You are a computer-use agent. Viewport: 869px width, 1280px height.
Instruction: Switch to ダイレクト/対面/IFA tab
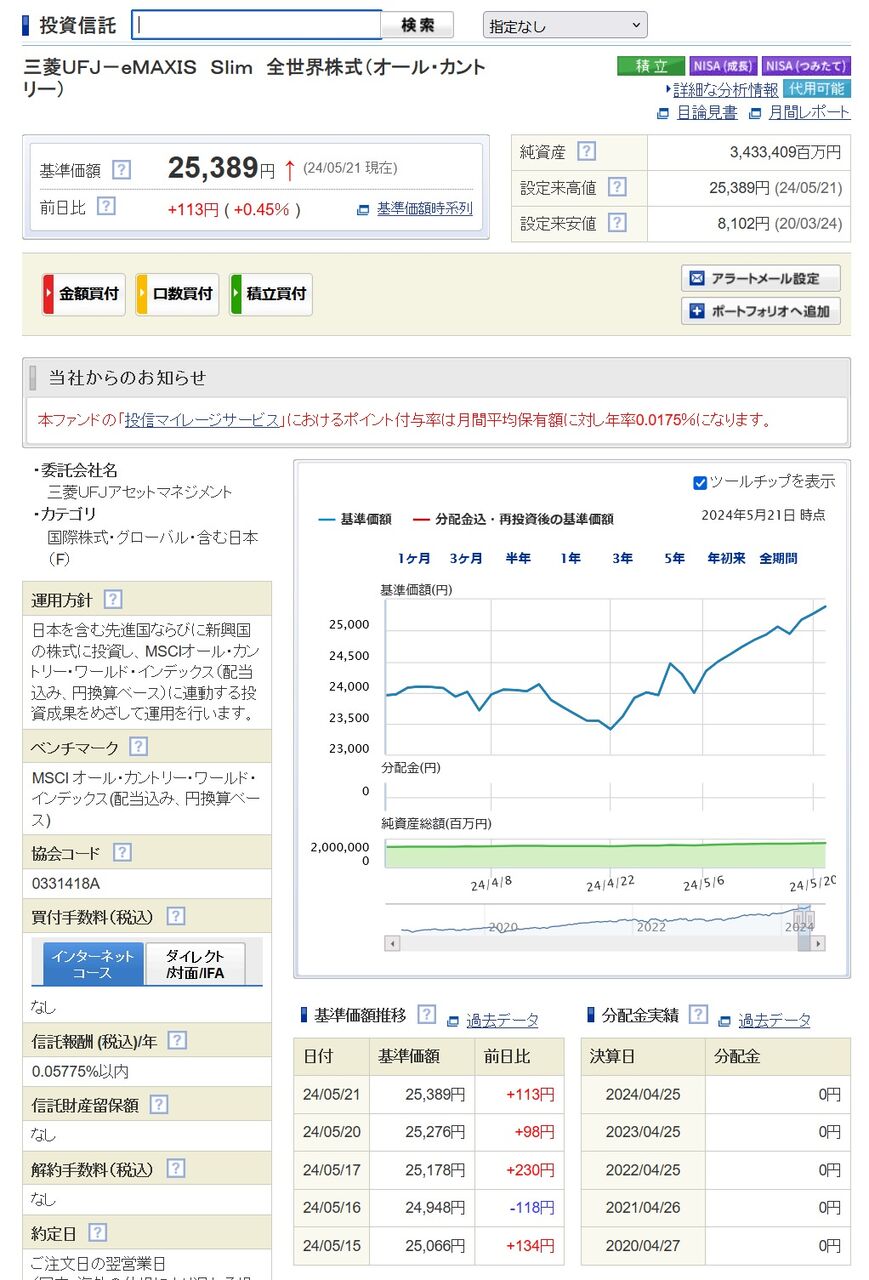point(195,964)
